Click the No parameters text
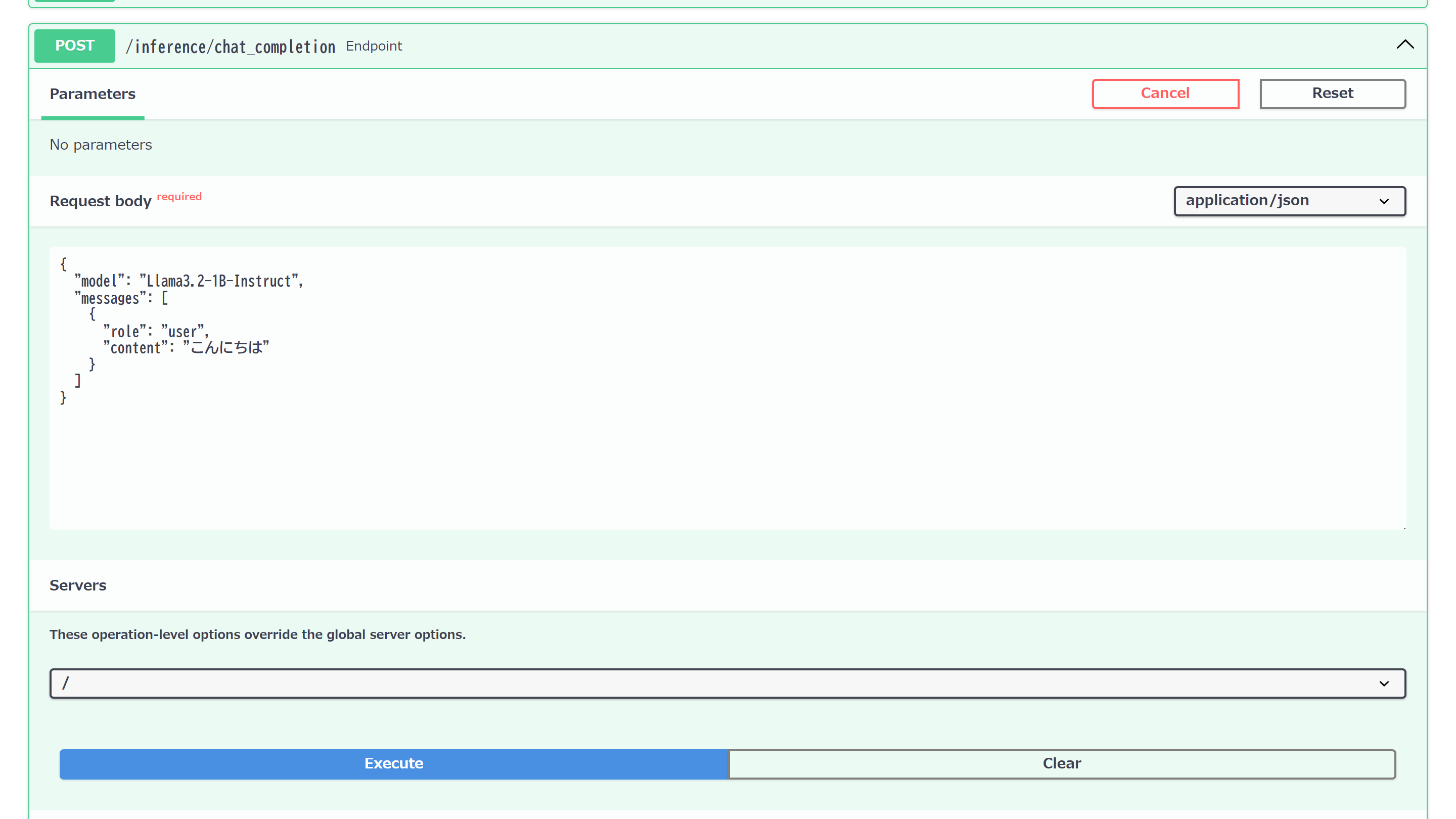 tap(101, 145)
